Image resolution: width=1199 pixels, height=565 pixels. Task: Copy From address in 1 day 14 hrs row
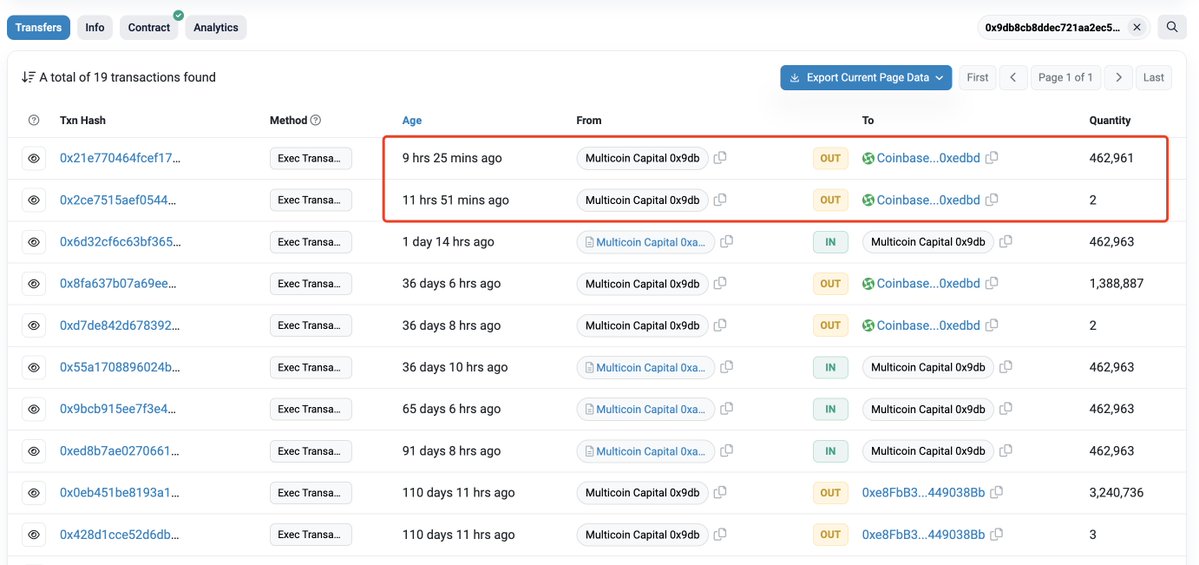click(726, 242)
